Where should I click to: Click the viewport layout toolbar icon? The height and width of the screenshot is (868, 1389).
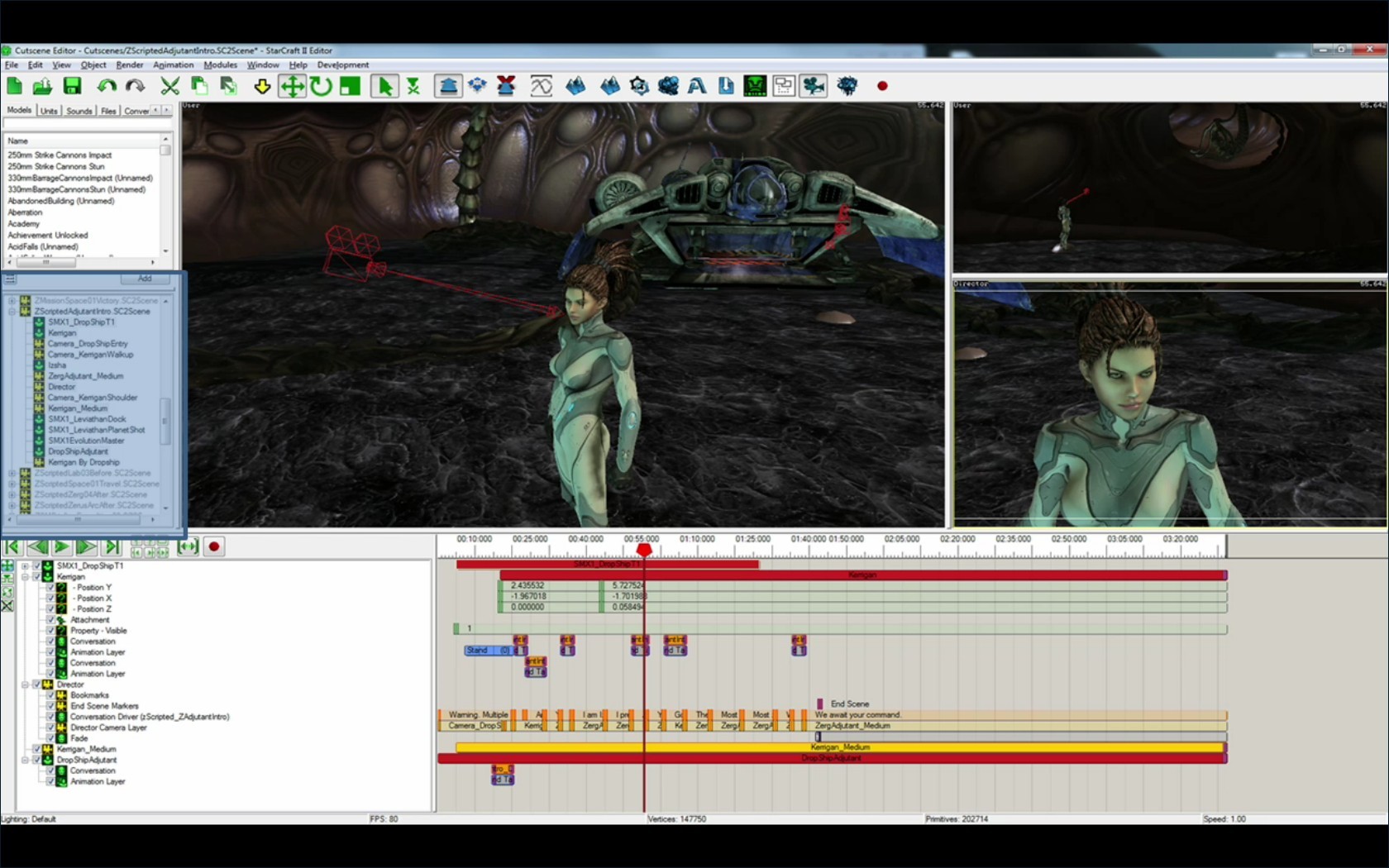click(x=784, y=86)
